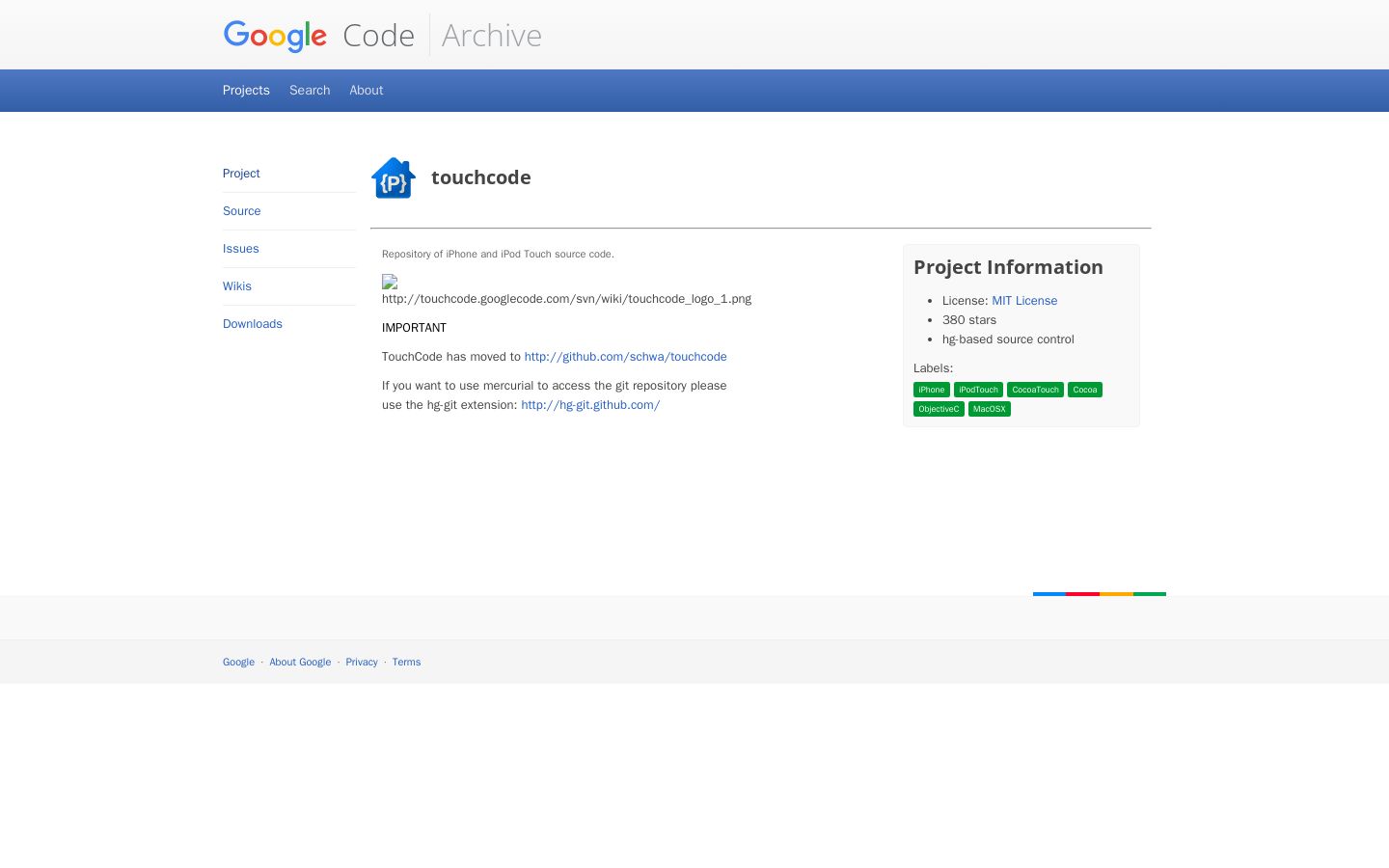This screenshot has height=868, width=1389.
Task: Click the CocoaTouch label tag
Action: pos(1035,390)
